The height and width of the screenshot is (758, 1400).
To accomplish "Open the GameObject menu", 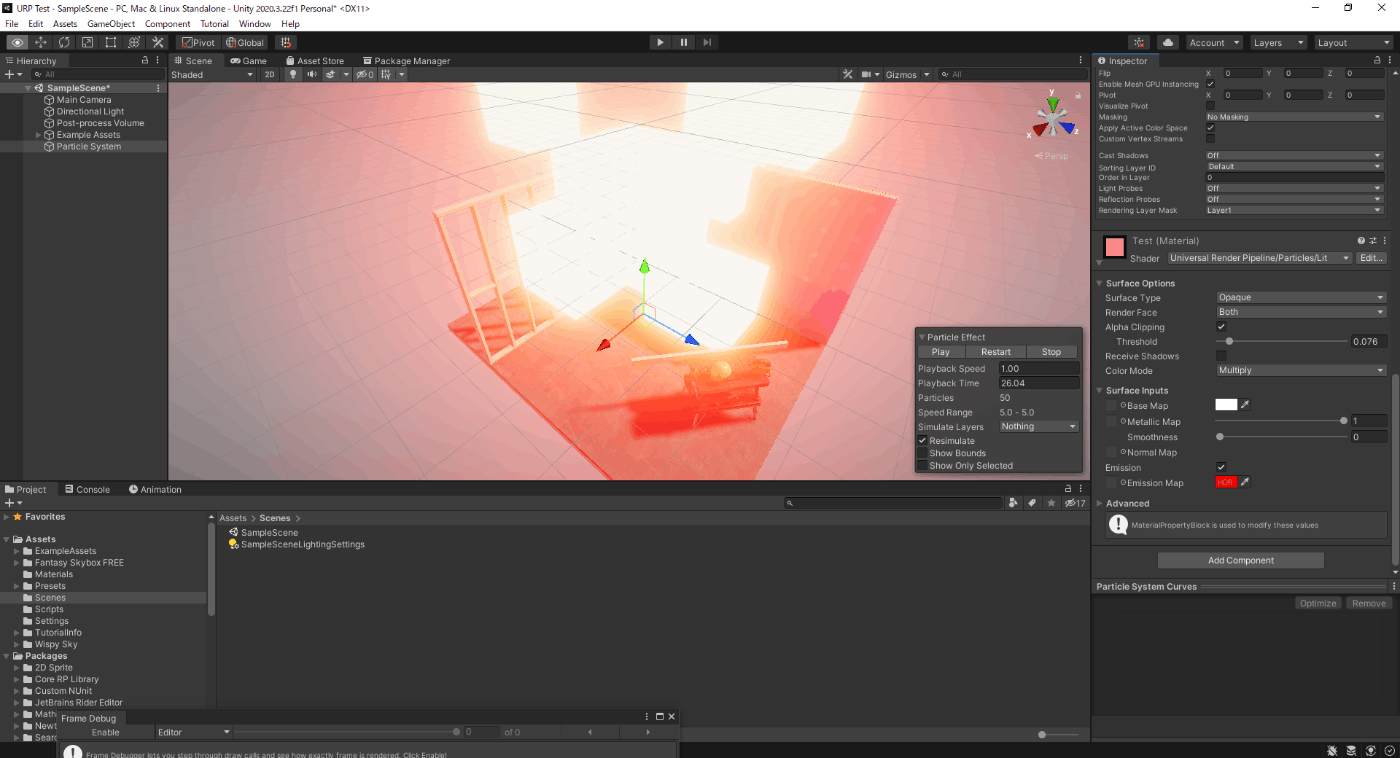I will pos(111,24).
